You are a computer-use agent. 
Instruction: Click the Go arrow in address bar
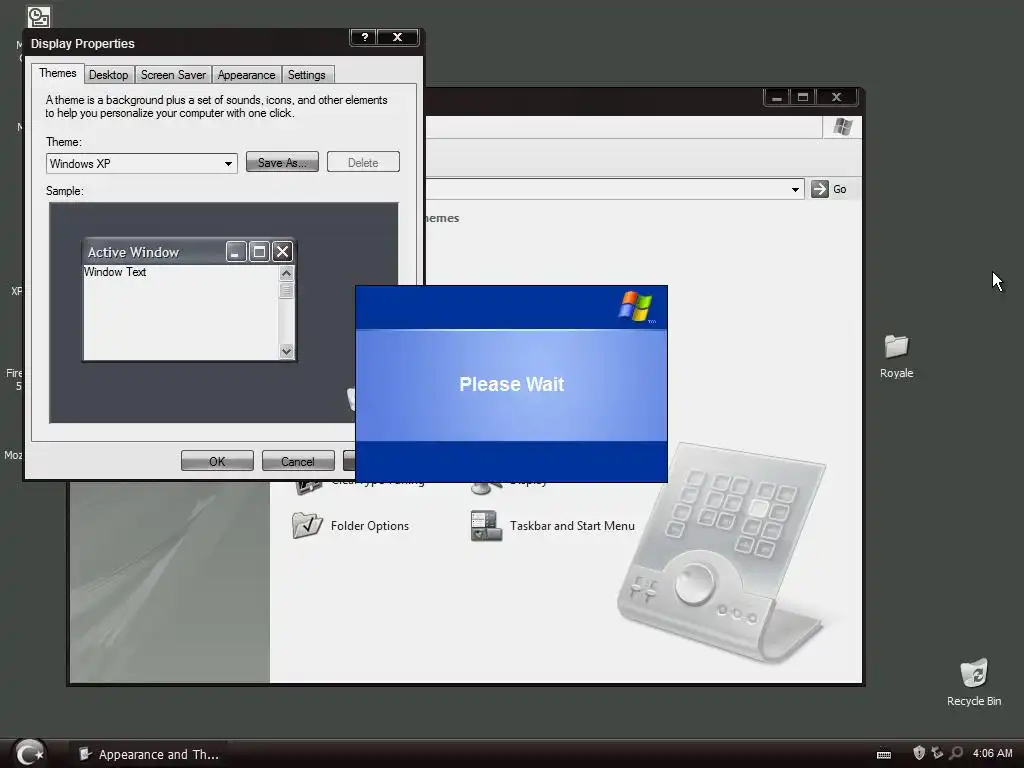click(820, 189)
